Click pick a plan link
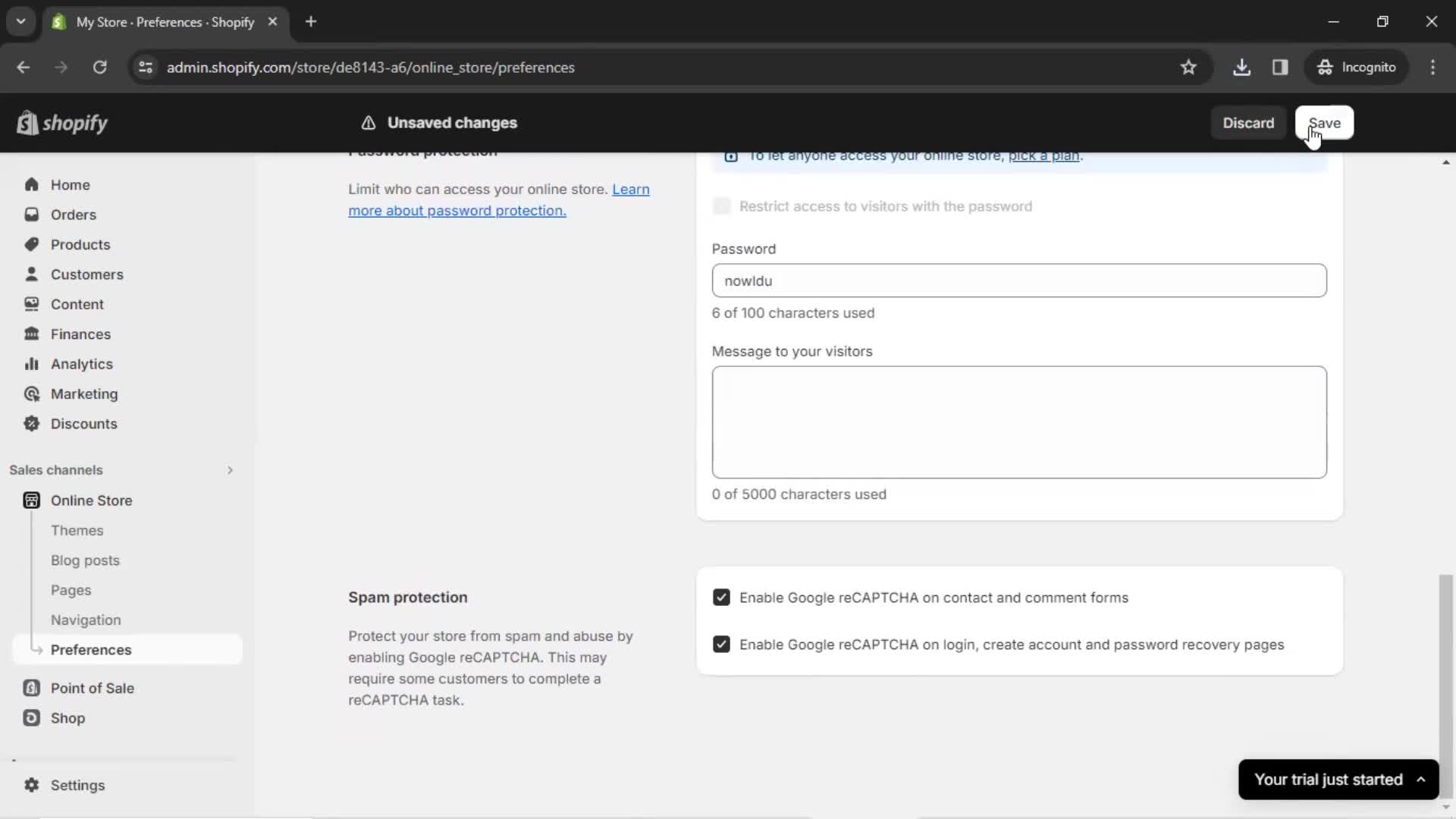The height and width of the screenshot is (819, 1456). tap(1043, 155)
